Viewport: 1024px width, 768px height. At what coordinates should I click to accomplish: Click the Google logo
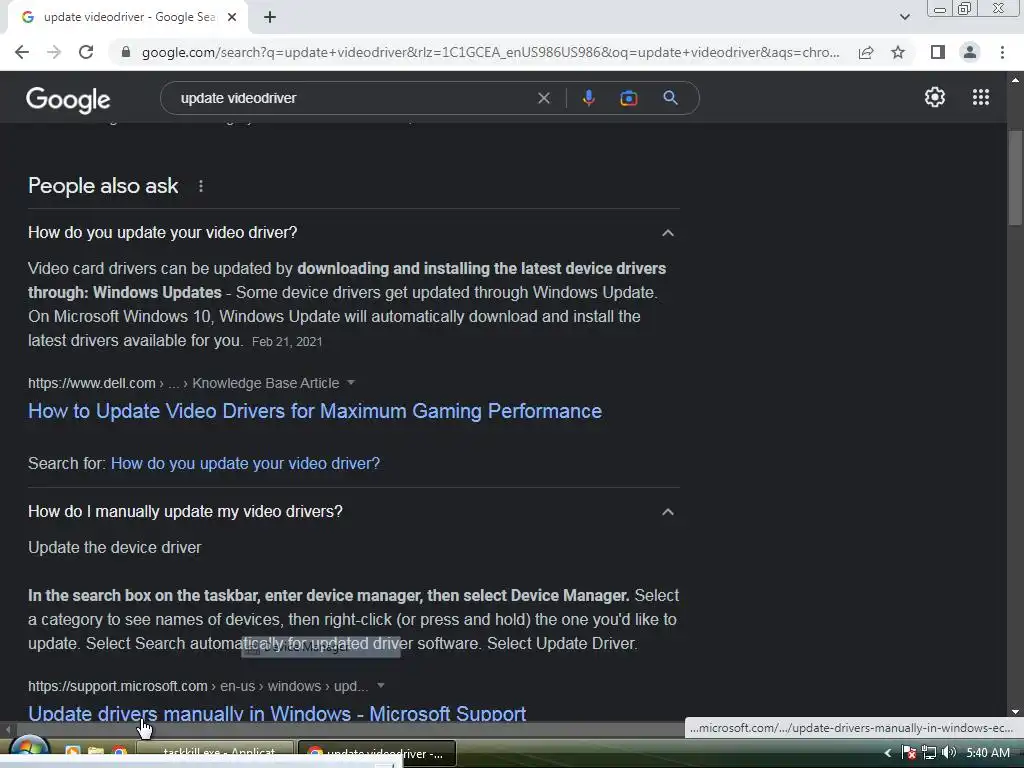click(68, 99)
